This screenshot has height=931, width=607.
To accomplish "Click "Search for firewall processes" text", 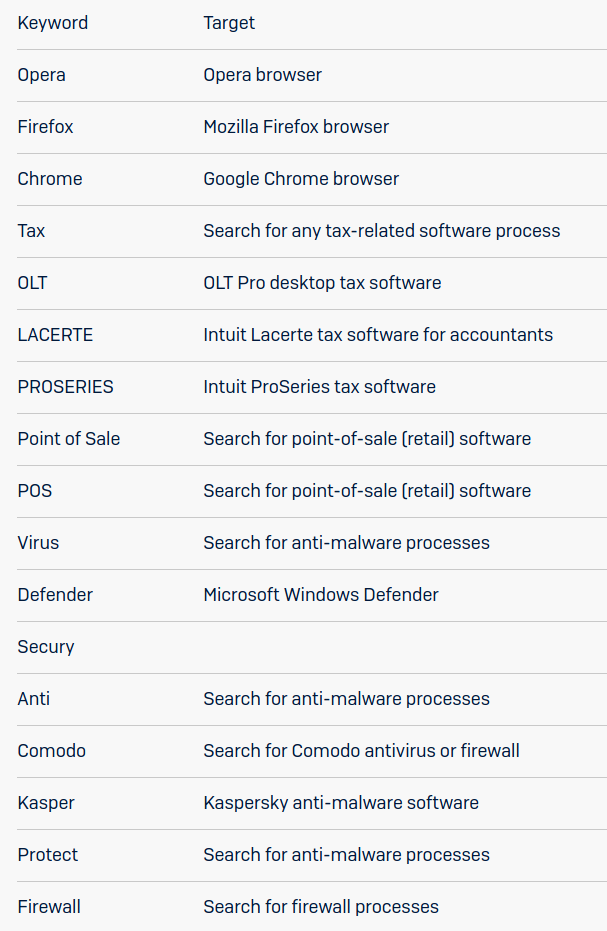I will click(x=321, y=907).
